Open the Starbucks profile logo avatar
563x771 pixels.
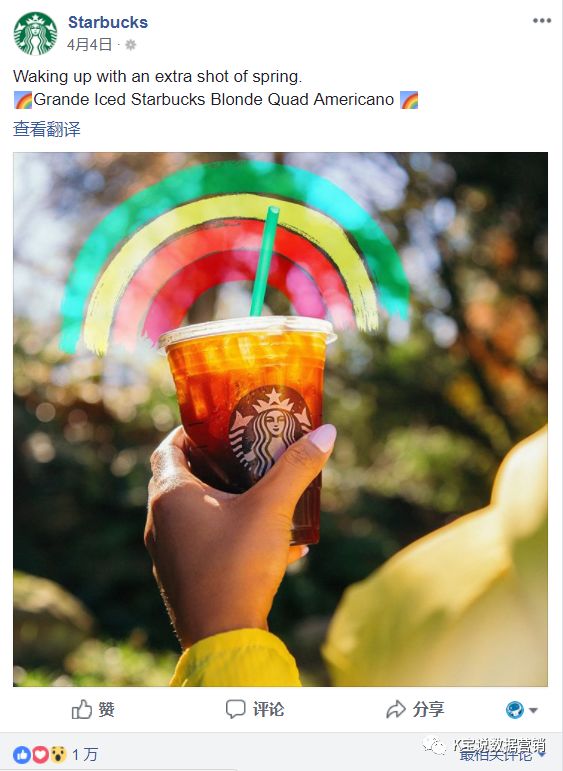tap(35, 33)
